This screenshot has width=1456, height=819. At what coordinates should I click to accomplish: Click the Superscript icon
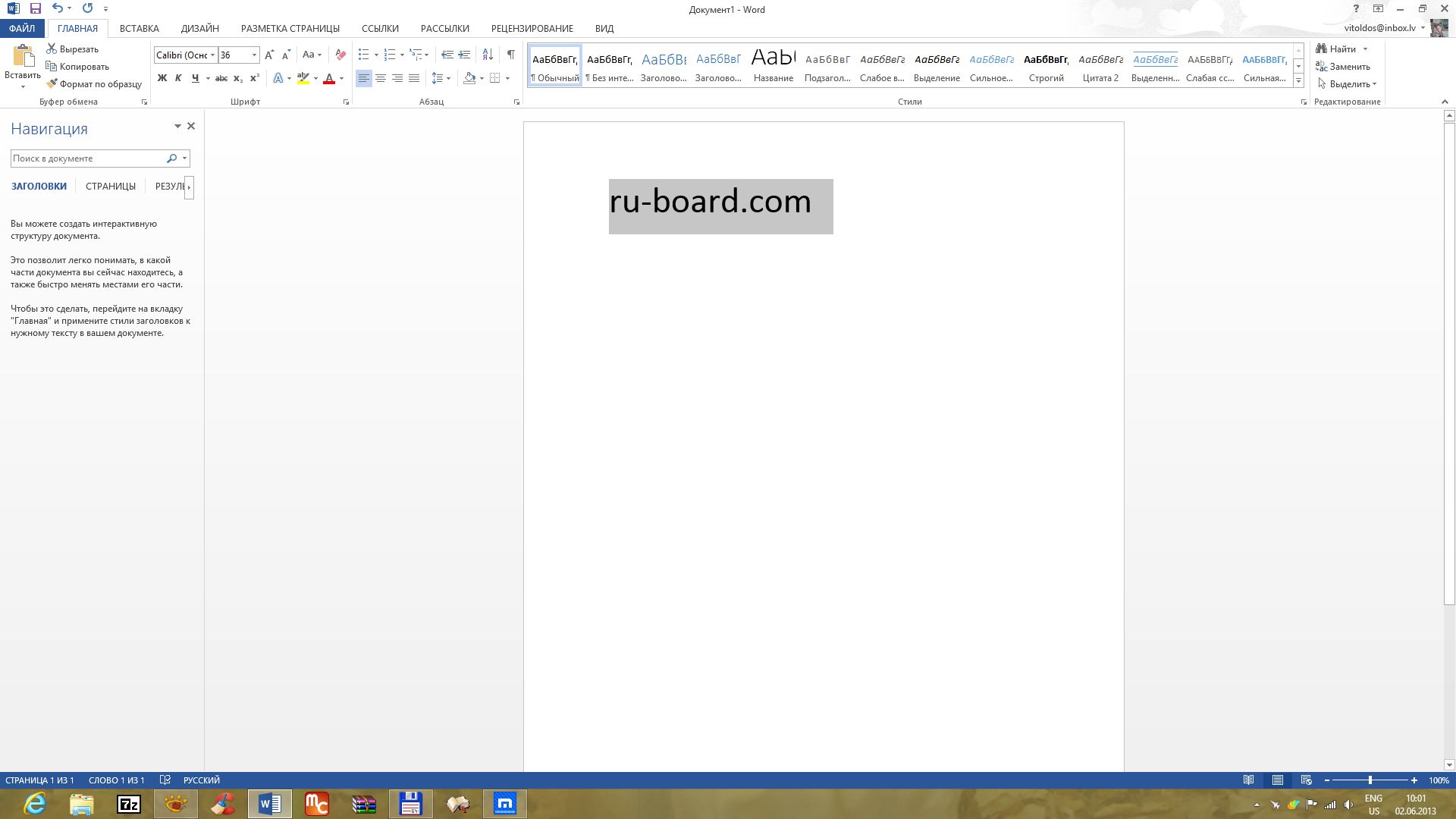[255, 78]
